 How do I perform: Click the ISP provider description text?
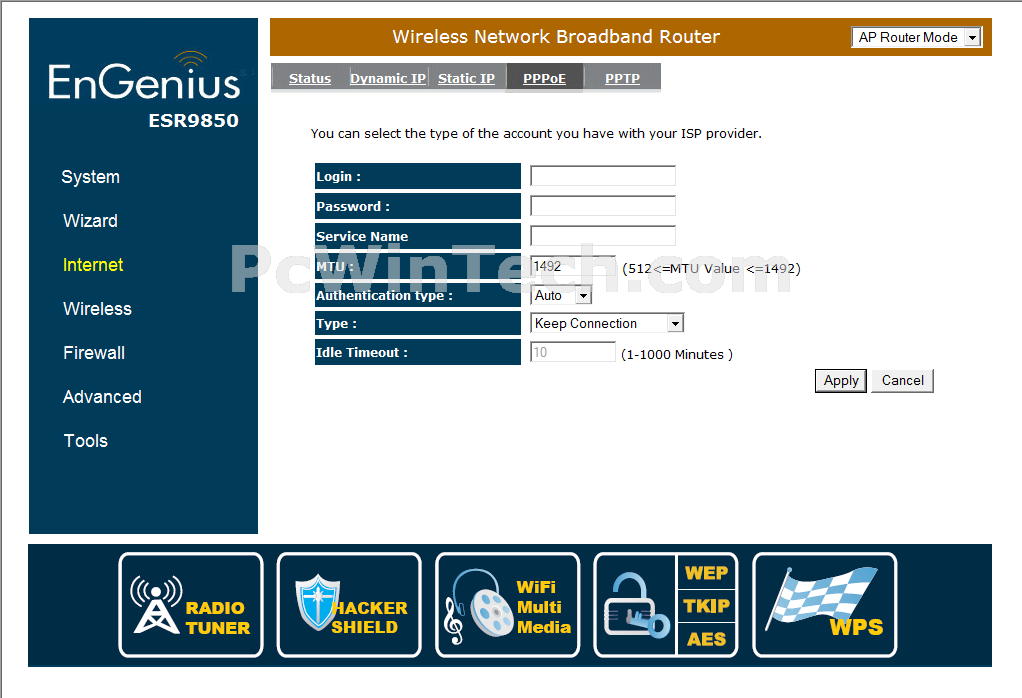[x=536, y=134]
